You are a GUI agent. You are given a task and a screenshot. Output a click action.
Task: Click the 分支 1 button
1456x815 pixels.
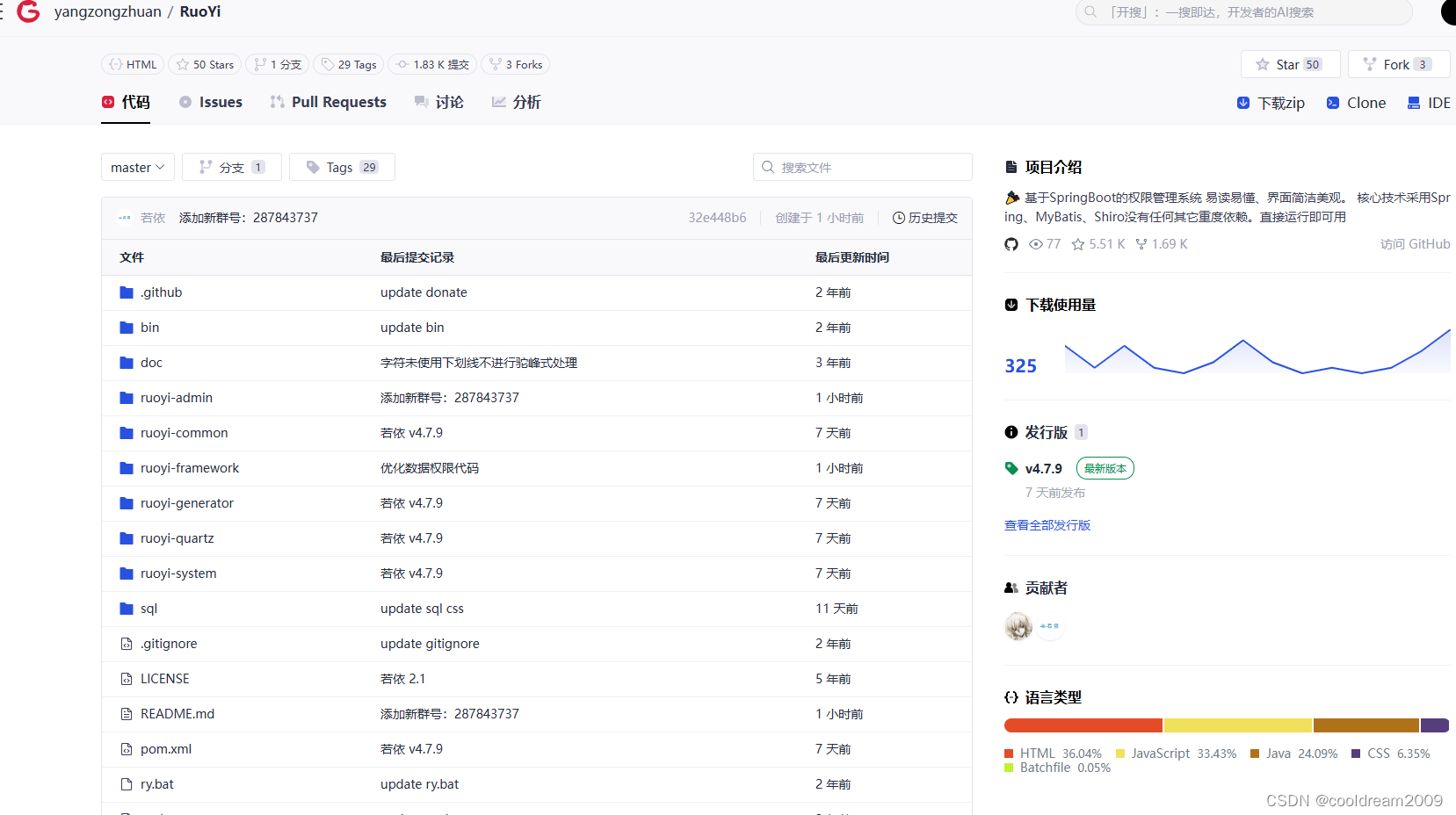(232, 167)
